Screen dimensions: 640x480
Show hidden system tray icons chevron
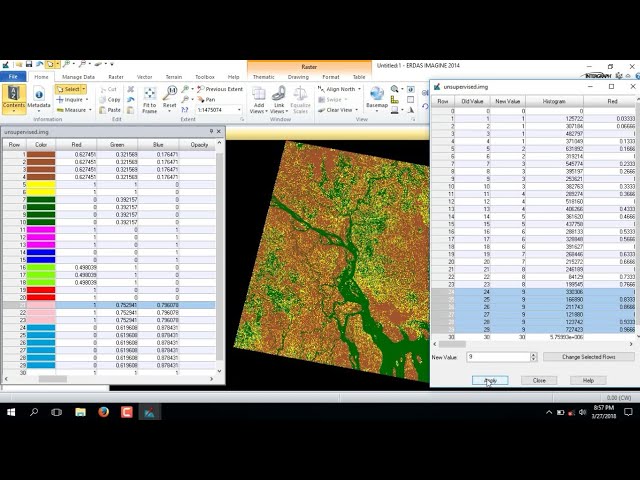coord(549,412)
